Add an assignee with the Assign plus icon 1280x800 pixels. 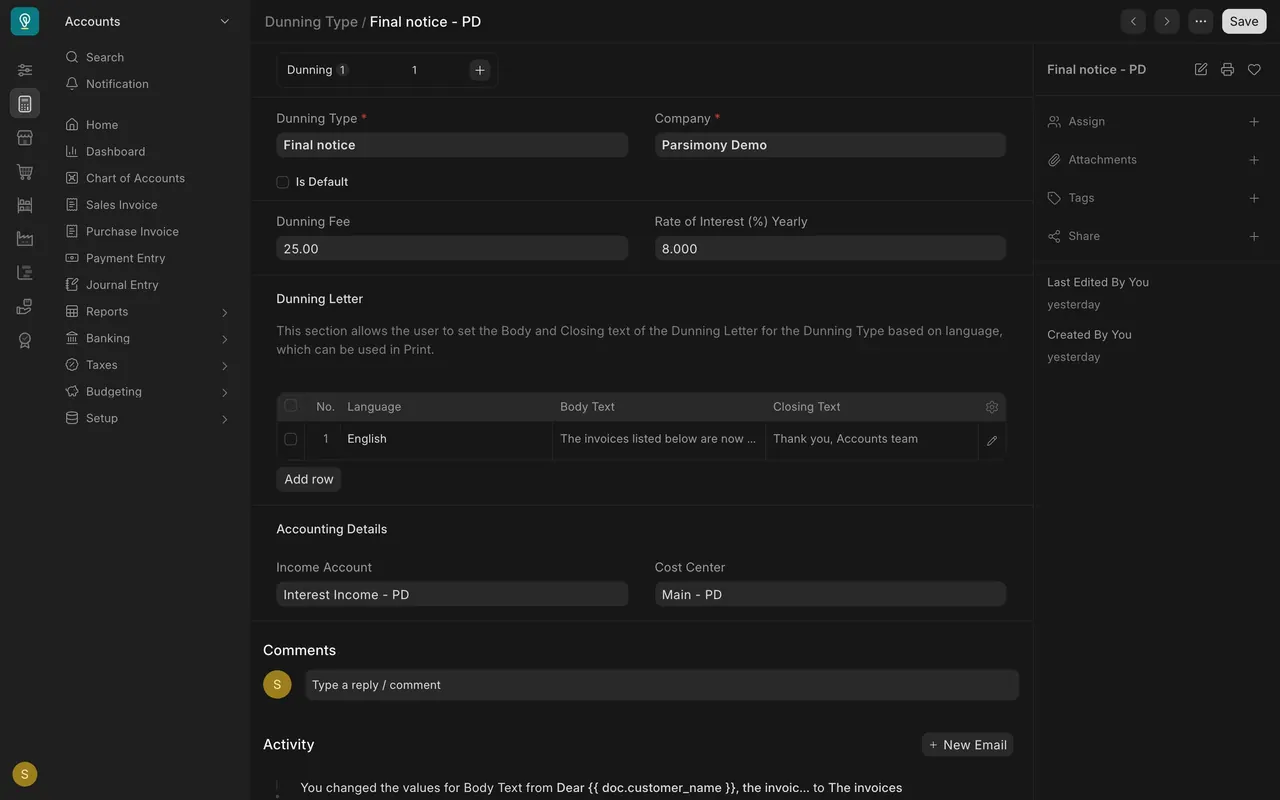tap(1254, 122)
